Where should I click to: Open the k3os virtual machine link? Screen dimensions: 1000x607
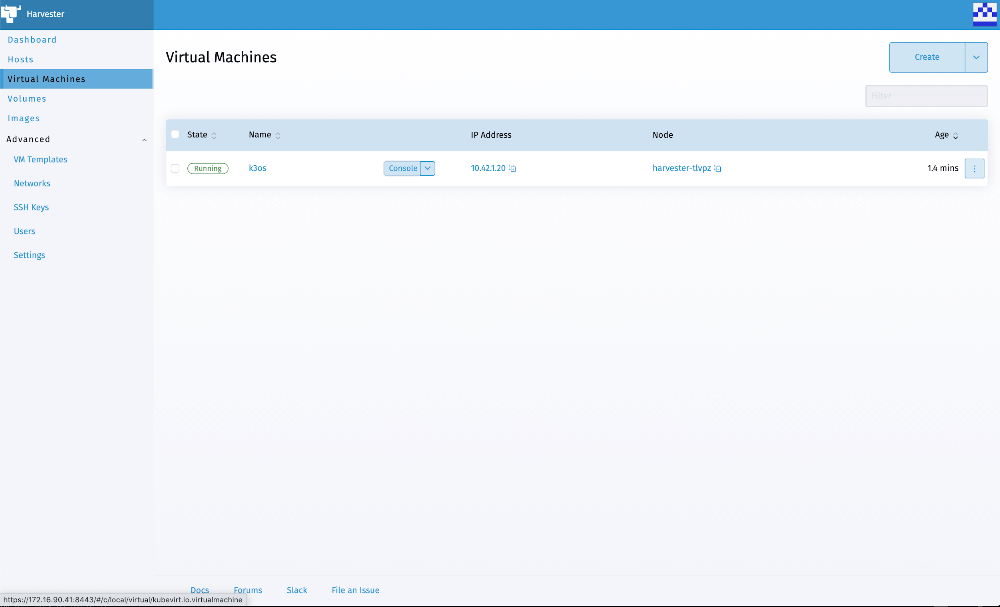coord(257,168)
